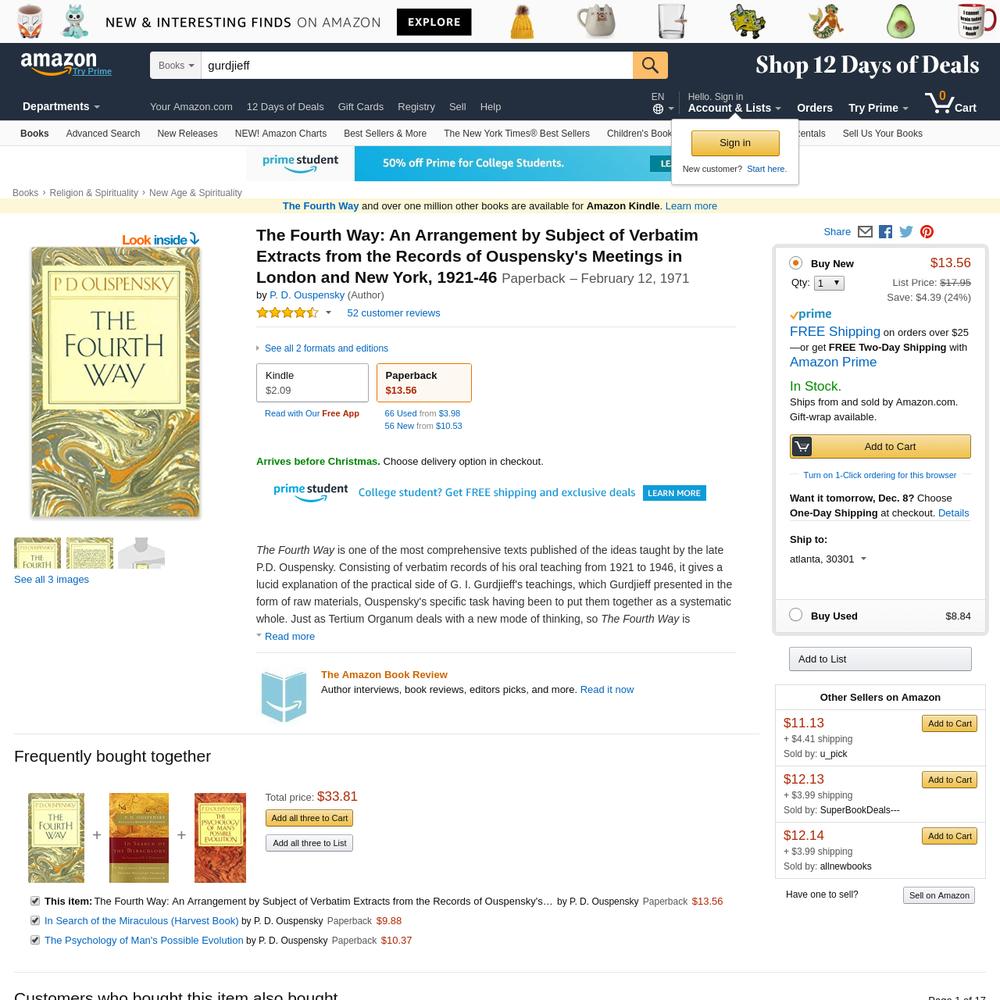Click the orange search magnifier button
The height and width of the screenshot is (1000, 1000).
[650, 65]
